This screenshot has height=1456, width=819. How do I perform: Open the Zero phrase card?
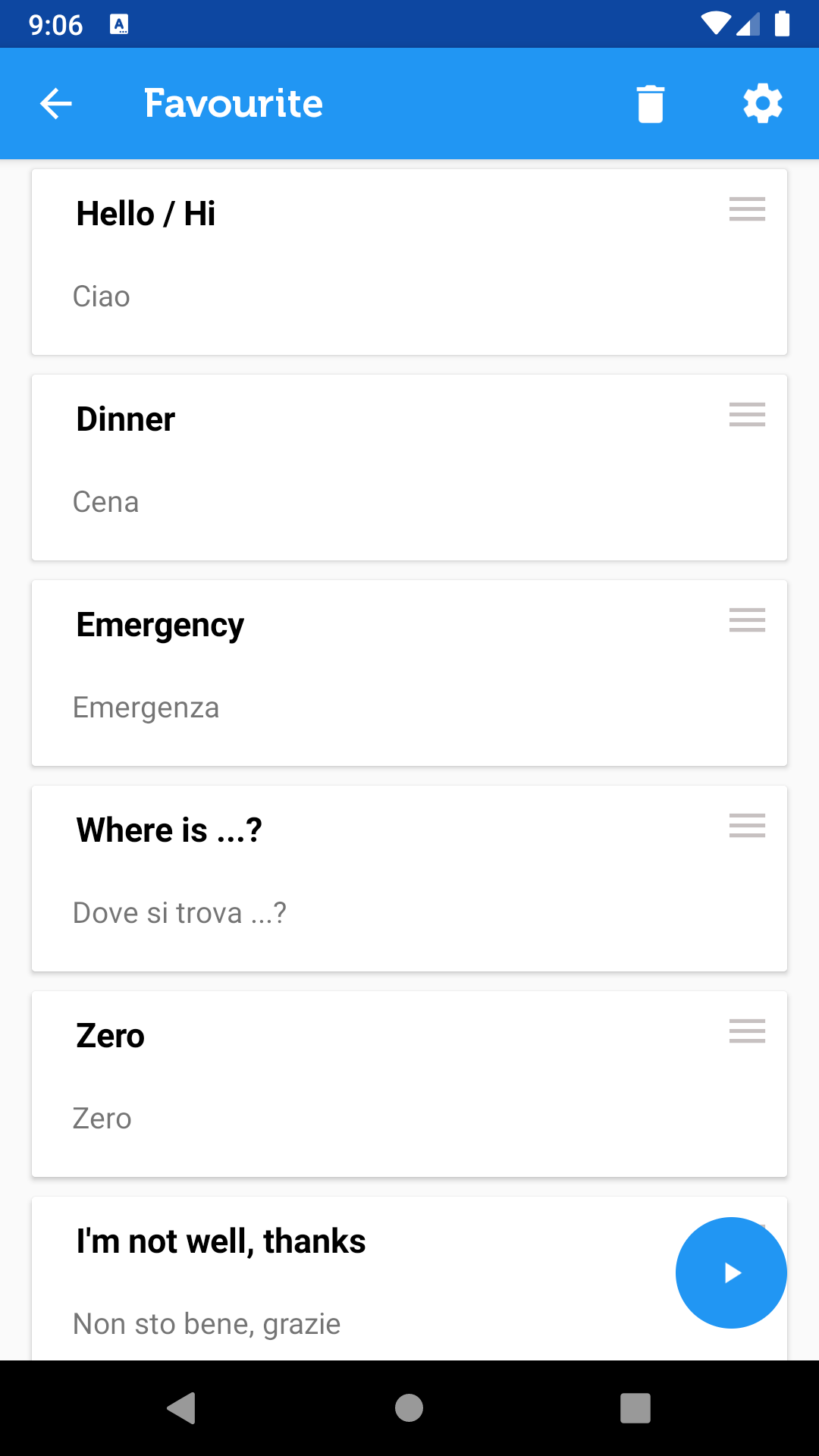(x=409, y=1084)
